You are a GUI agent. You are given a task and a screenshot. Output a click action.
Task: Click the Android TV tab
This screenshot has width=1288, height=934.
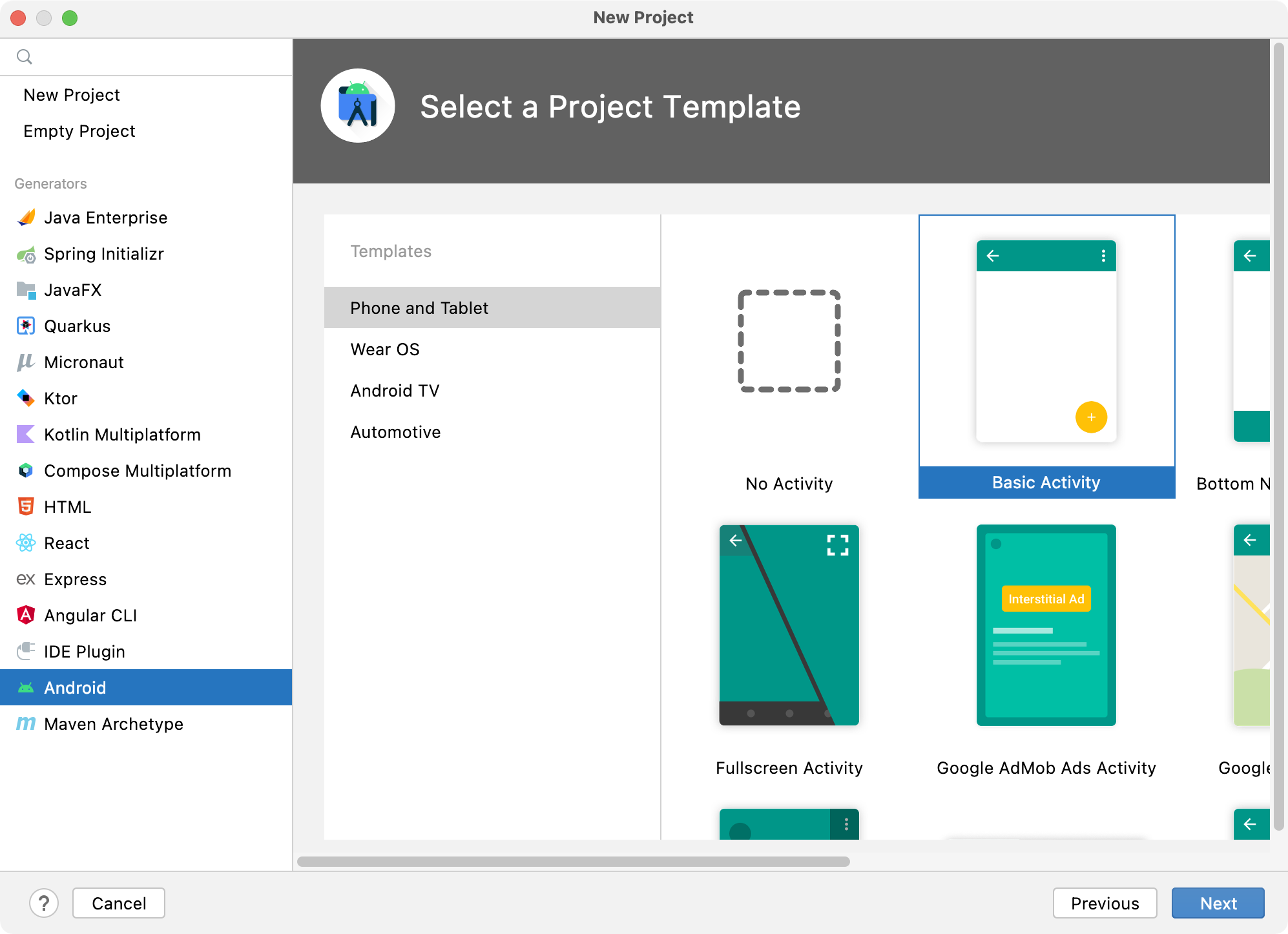tap(396, 391)
